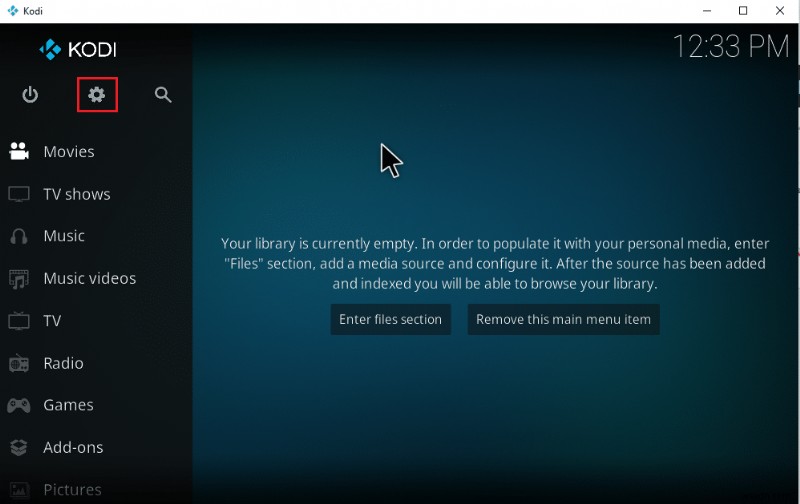
Task: Select the Radio icon
Action: pos(19,363)
